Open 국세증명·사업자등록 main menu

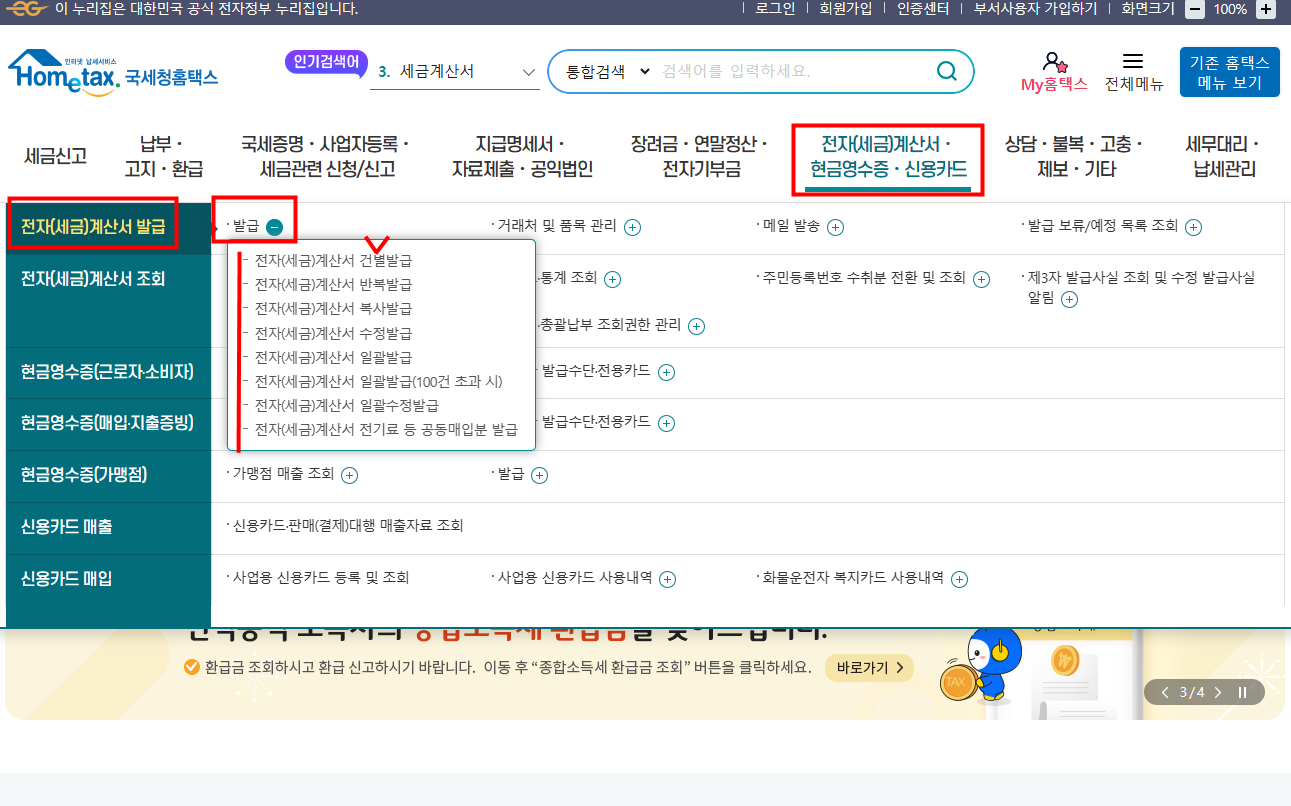(x=327, y=156)
